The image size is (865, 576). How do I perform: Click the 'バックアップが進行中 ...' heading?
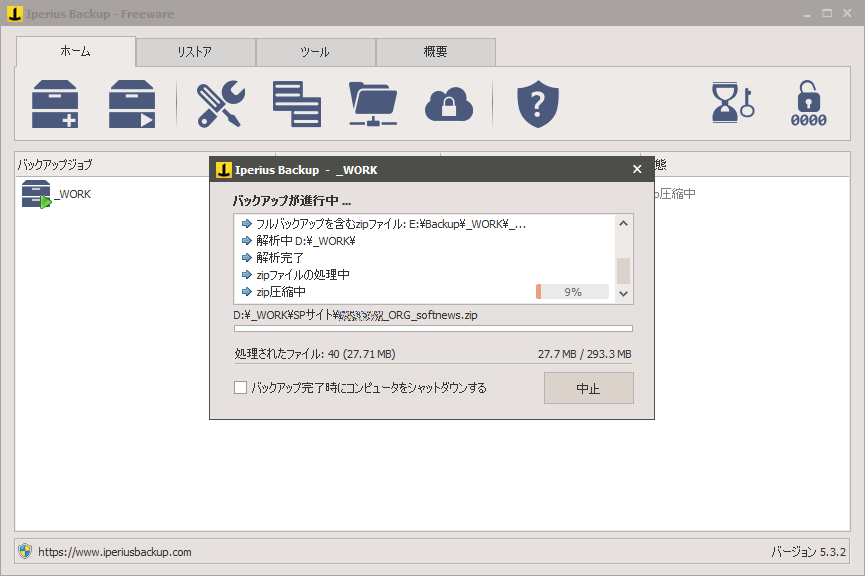pos(292,201)
